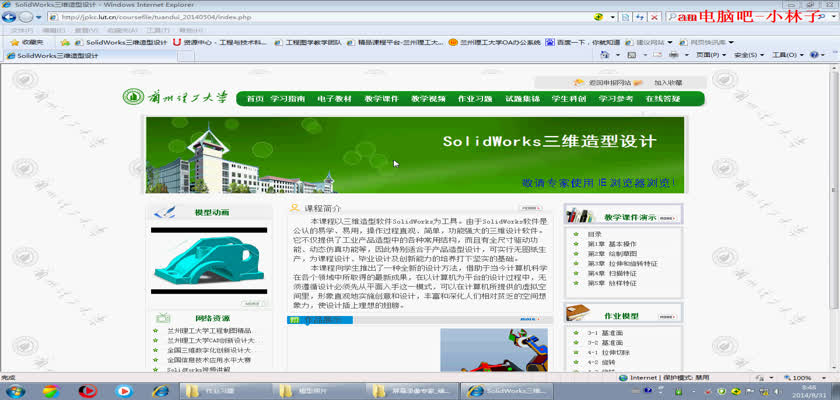
Task: Open the 4-1 homework model link
Action: tap(609, 352)
